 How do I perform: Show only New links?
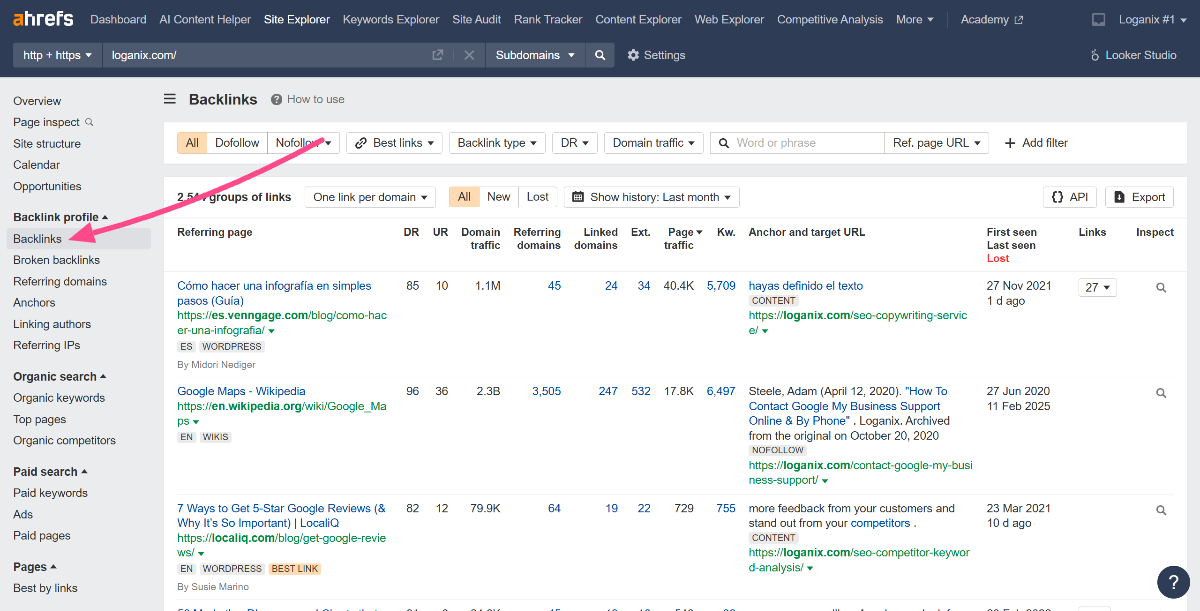pos(498,197)
